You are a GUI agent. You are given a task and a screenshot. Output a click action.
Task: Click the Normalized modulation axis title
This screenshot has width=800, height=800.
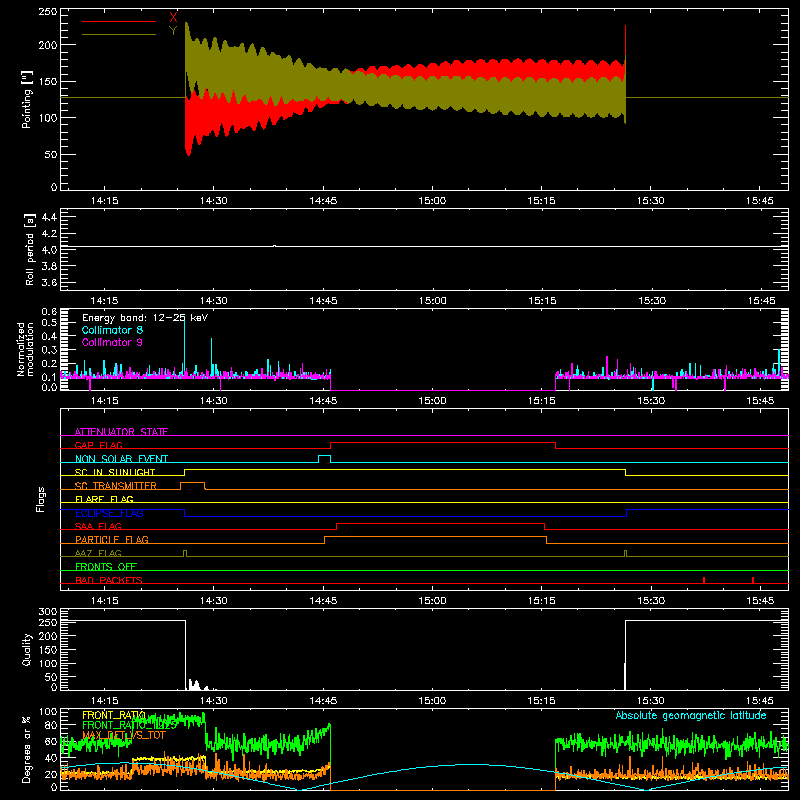(25, 349)
